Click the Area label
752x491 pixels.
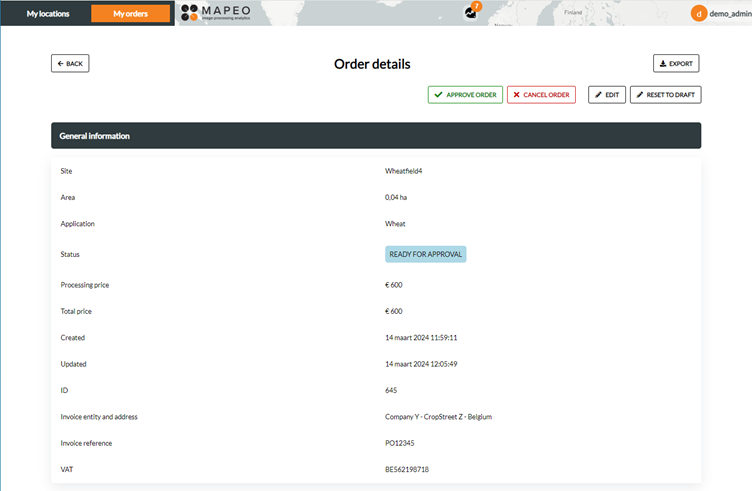click(68, 197)
